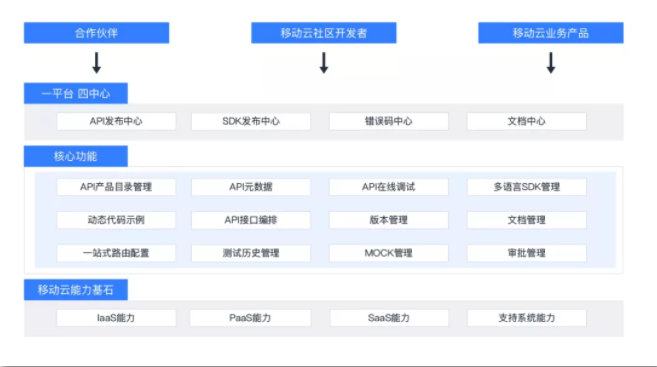Open the API发布中心 box

116,121
